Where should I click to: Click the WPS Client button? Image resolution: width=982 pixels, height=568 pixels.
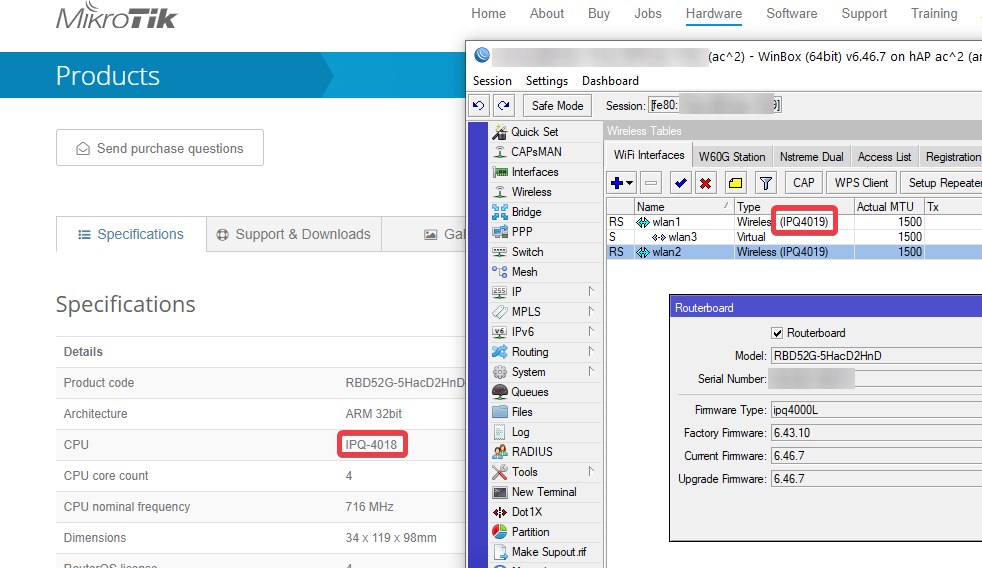(x=861, y=183)
